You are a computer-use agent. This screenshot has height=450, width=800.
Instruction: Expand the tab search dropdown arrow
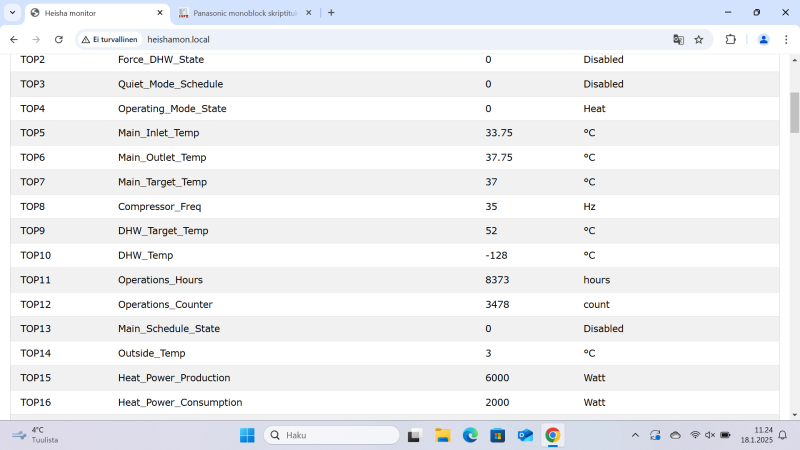14,13
